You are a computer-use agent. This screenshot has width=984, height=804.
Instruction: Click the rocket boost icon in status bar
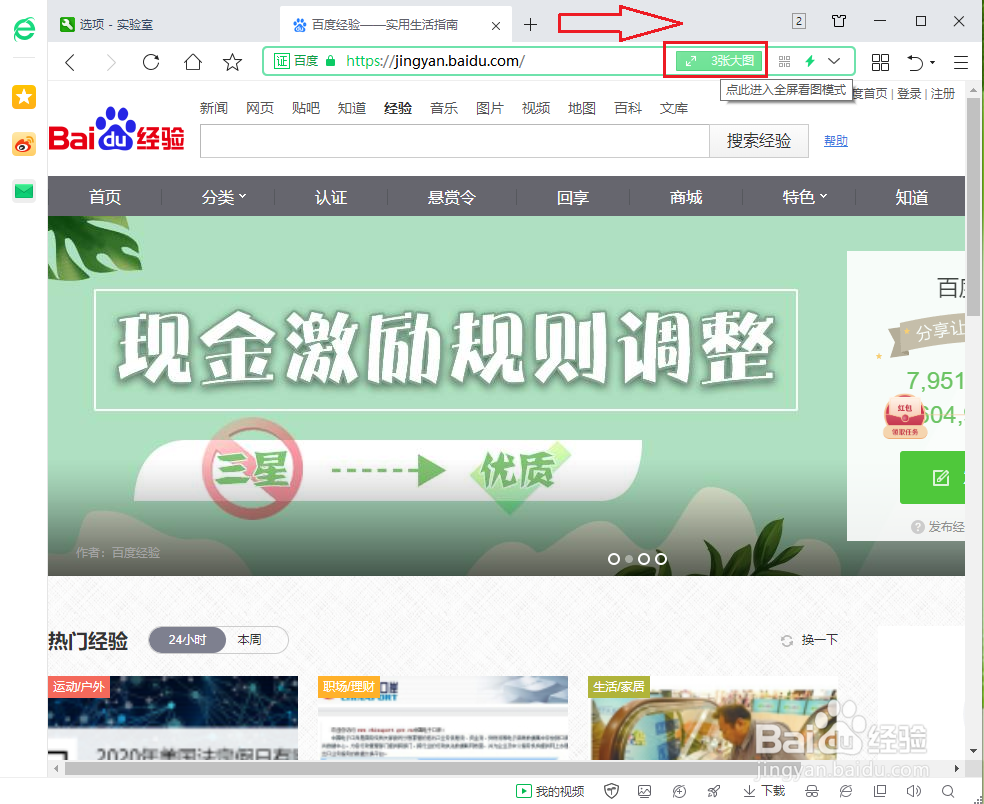(711, 790)
